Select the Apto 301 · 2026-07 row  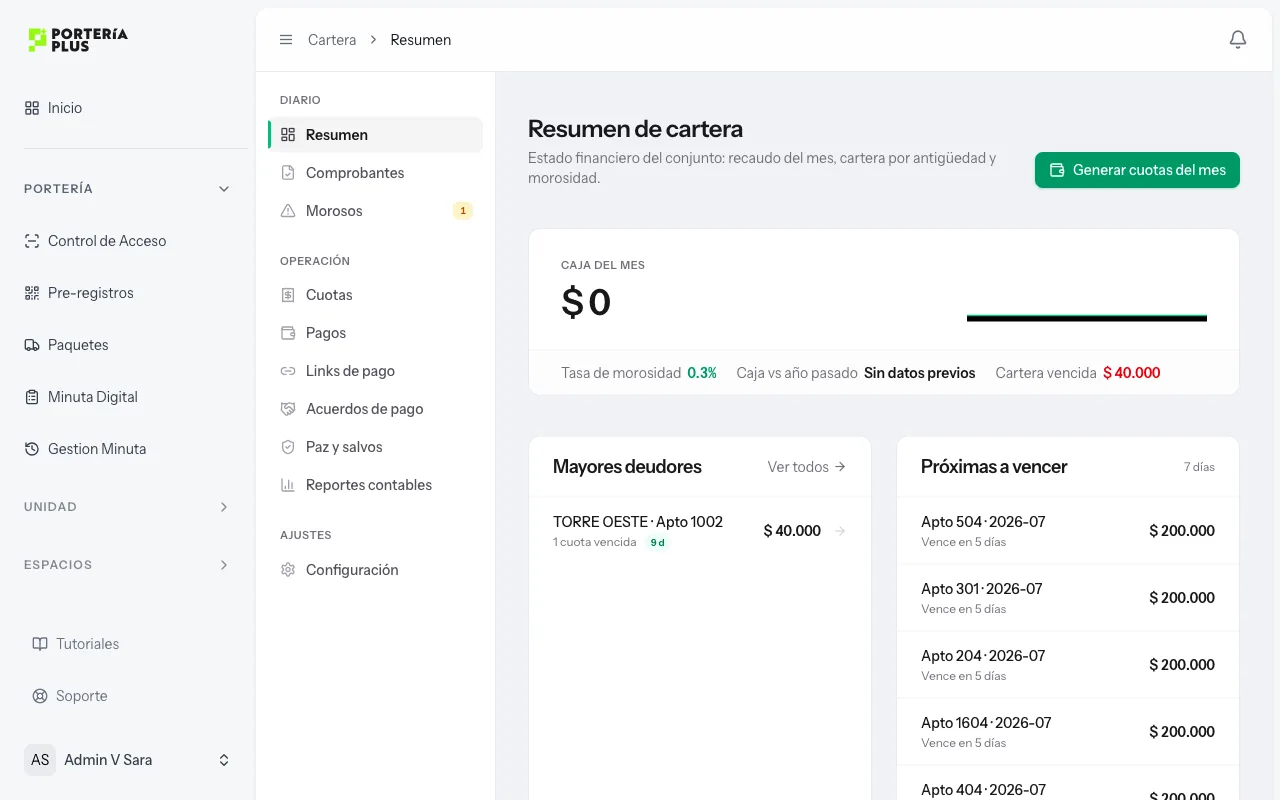[1068, 598]
